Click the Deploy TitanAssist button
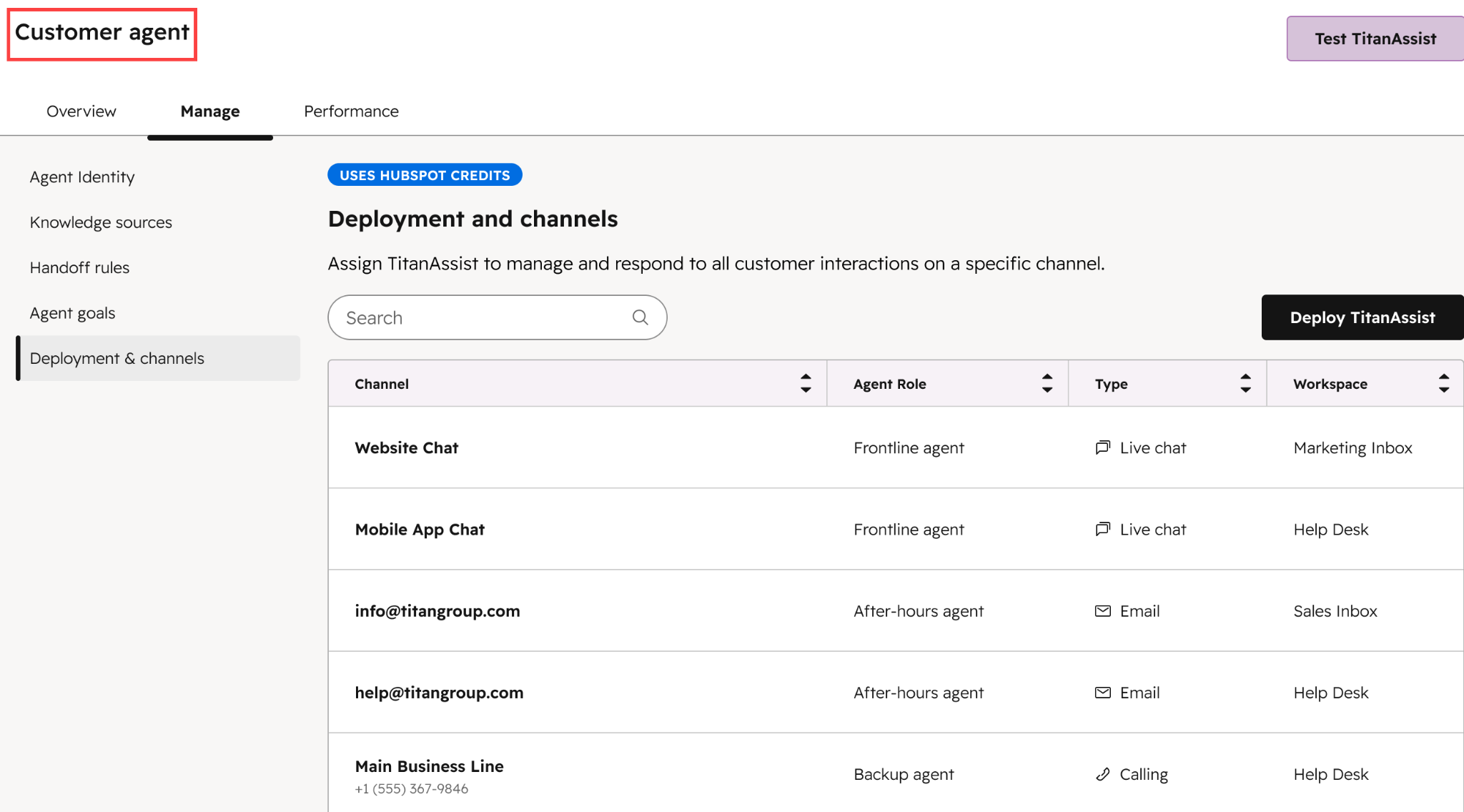The width and height of the screenshot is (1464, 812). 1362,317
